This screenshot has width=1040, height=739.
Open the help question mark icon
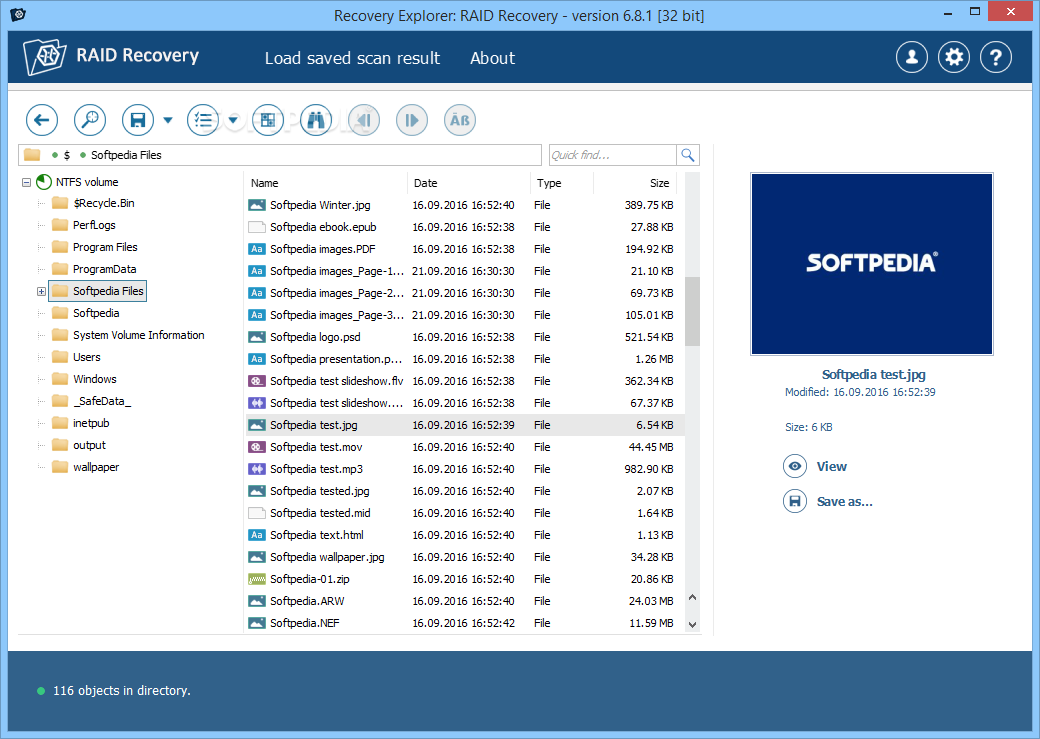pyautogui.click(x=996, y=57)
